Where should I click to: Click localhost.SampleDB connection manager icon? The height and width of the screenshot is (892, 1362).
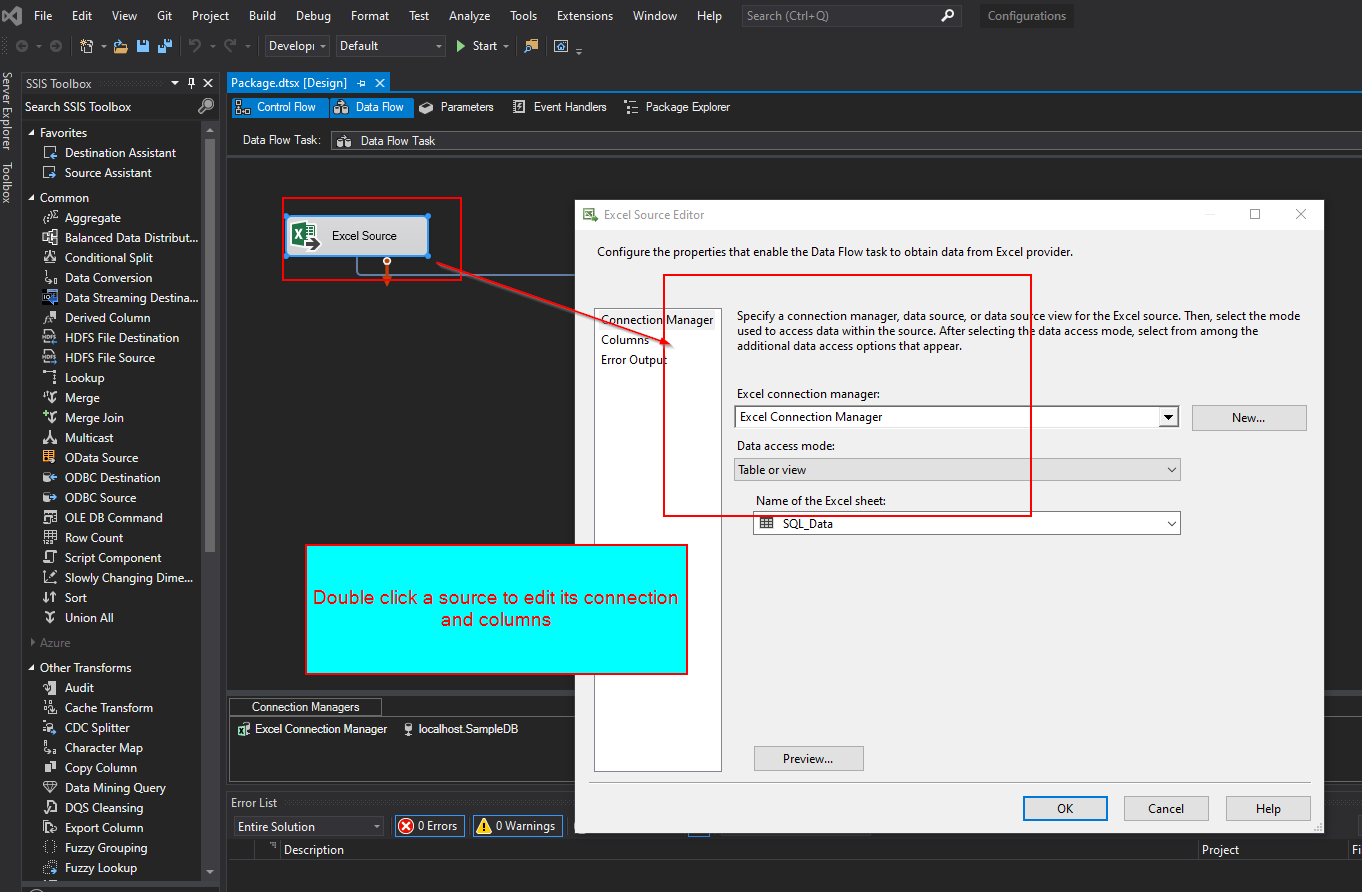click(x=408, y=729)
